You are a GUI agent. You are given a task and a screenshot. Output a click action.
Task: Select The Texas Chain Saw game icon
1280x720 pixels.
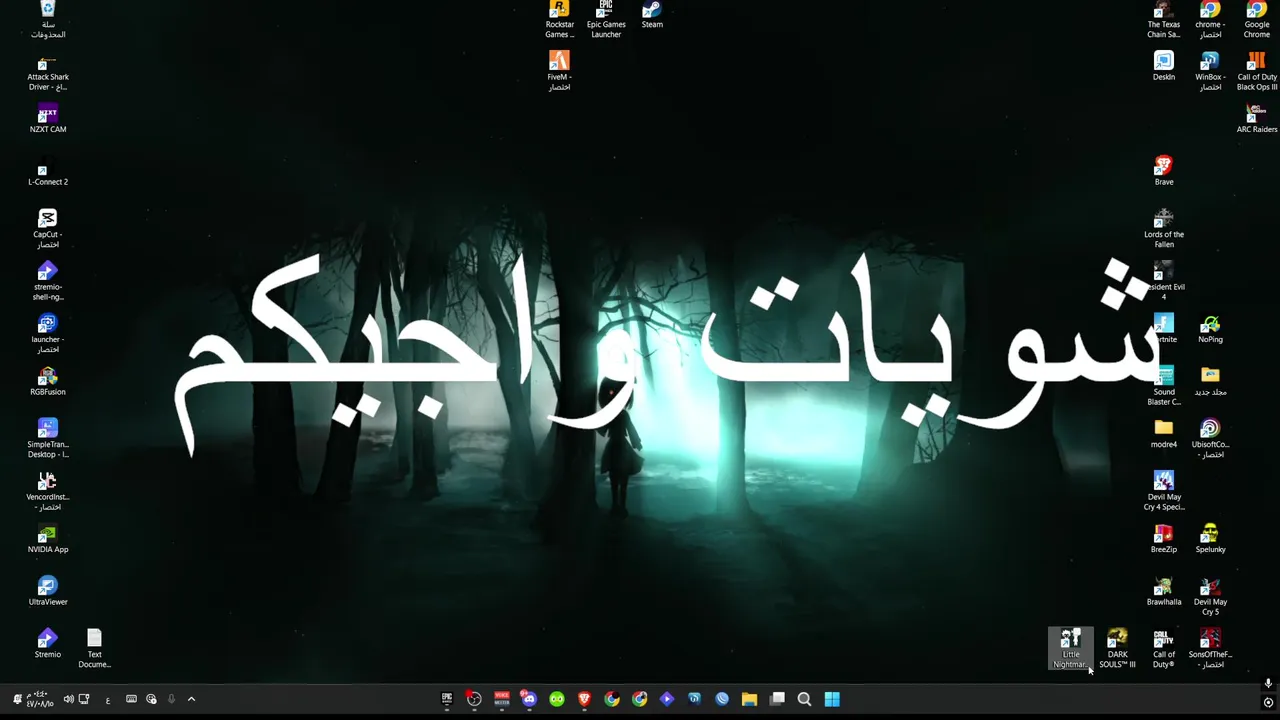click(1164, 20)
